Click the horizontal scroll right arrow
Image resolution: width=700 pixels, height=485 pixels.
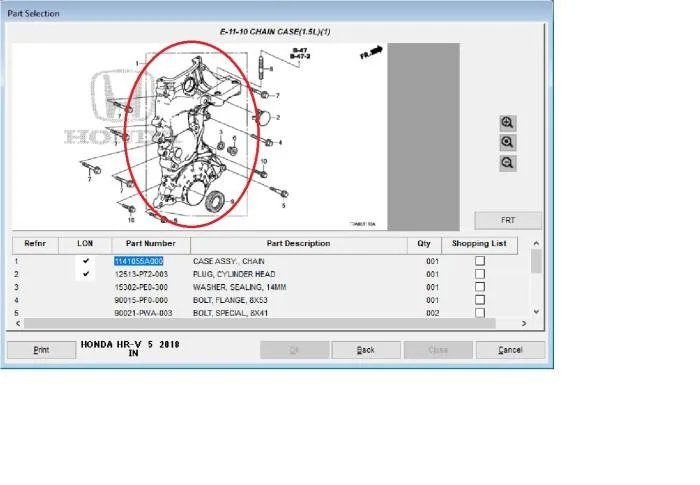pos(524,323)
